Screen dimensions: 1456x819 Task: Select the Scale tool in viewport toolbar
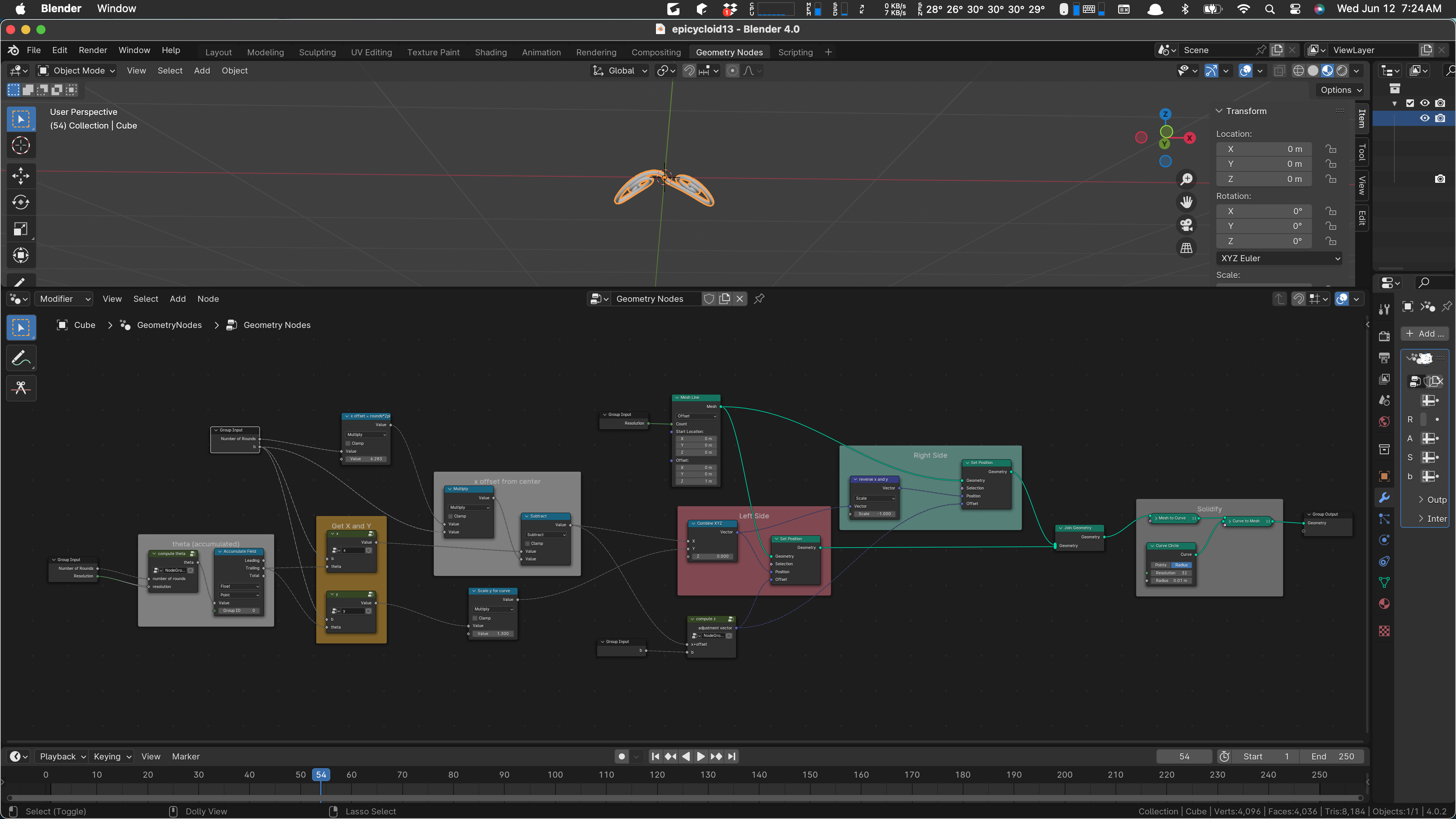[x=21, y=229]
